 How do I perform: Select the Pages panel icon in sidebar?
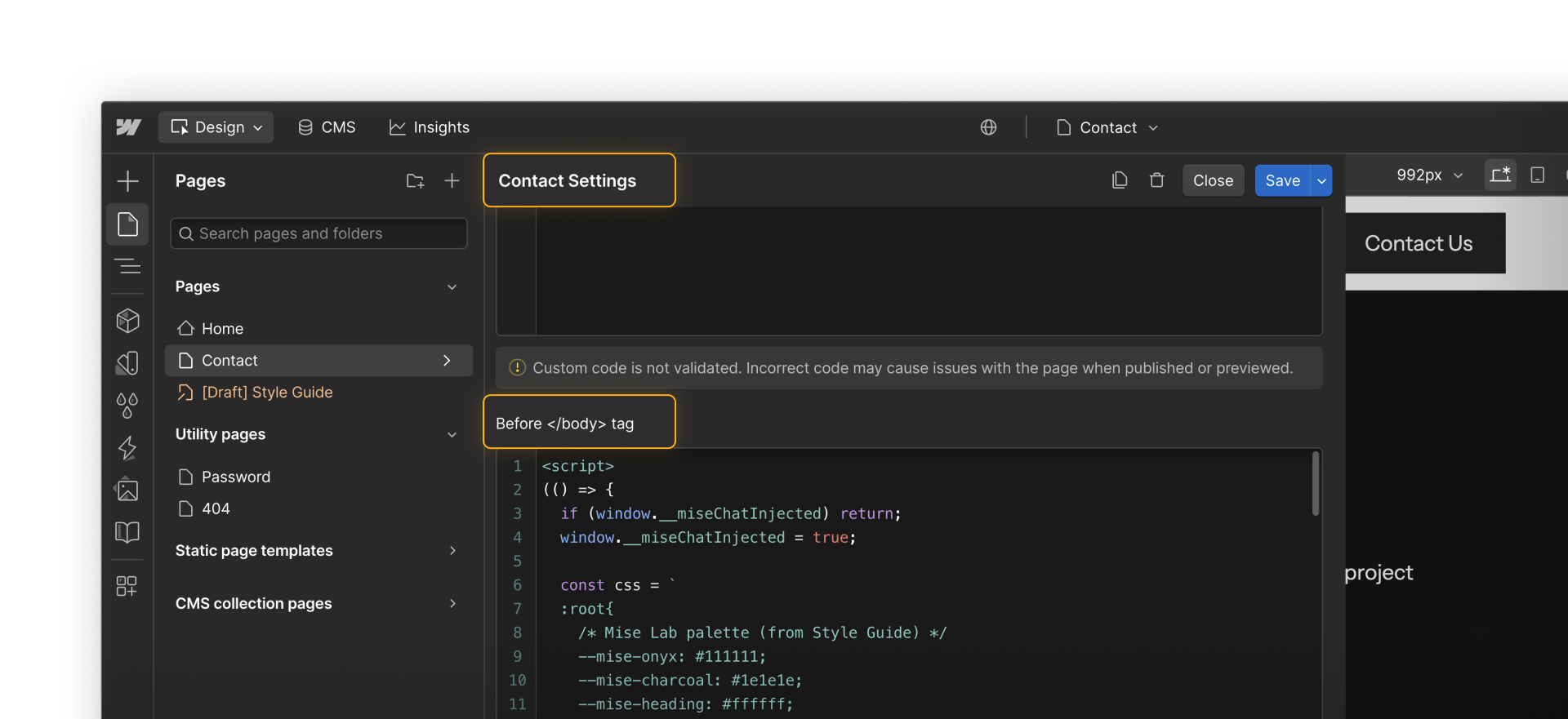coord(127,224)
